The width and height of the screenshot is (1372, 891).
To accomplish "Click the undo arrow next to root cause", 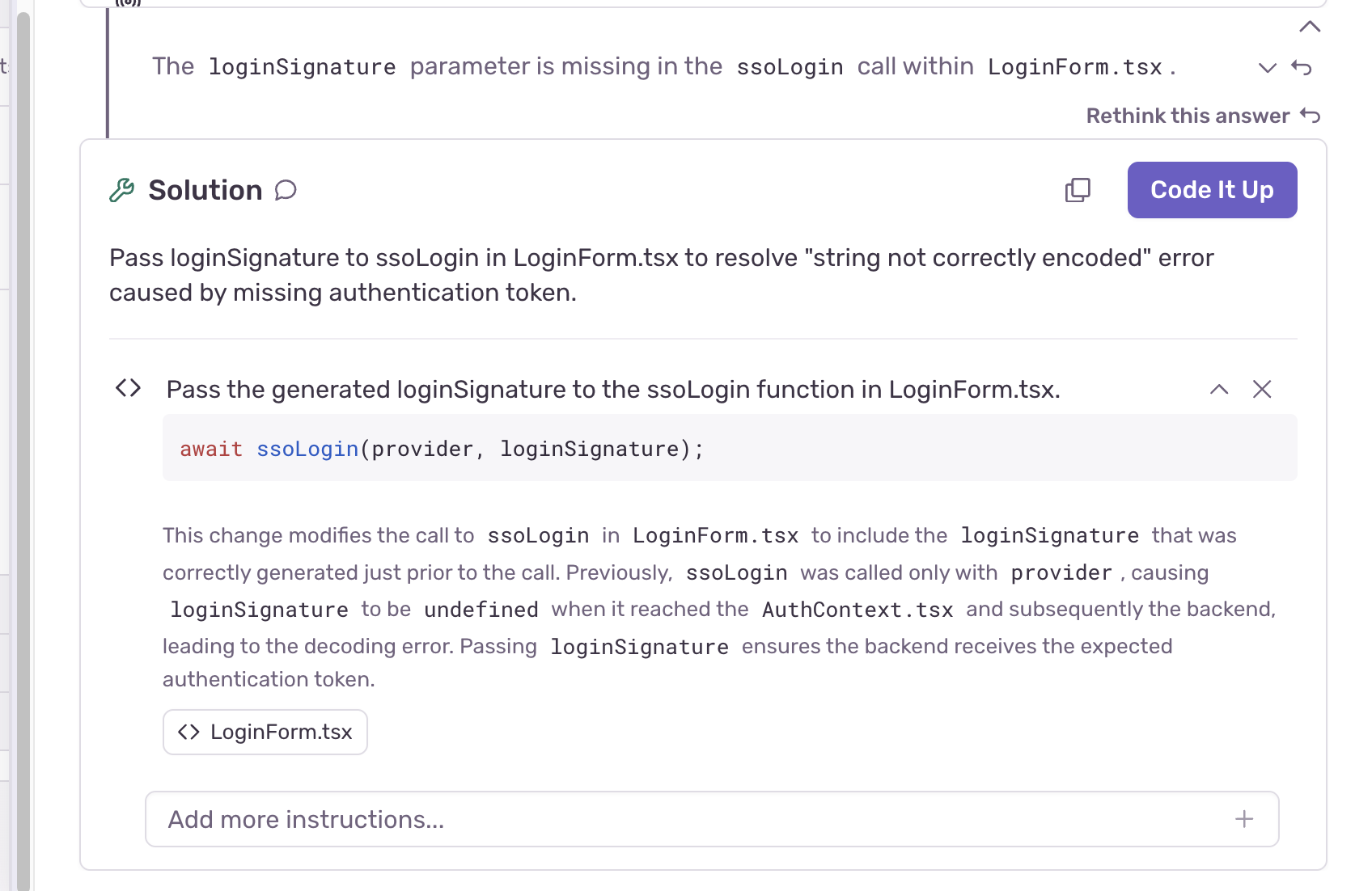I will [x=1302, y=67].
